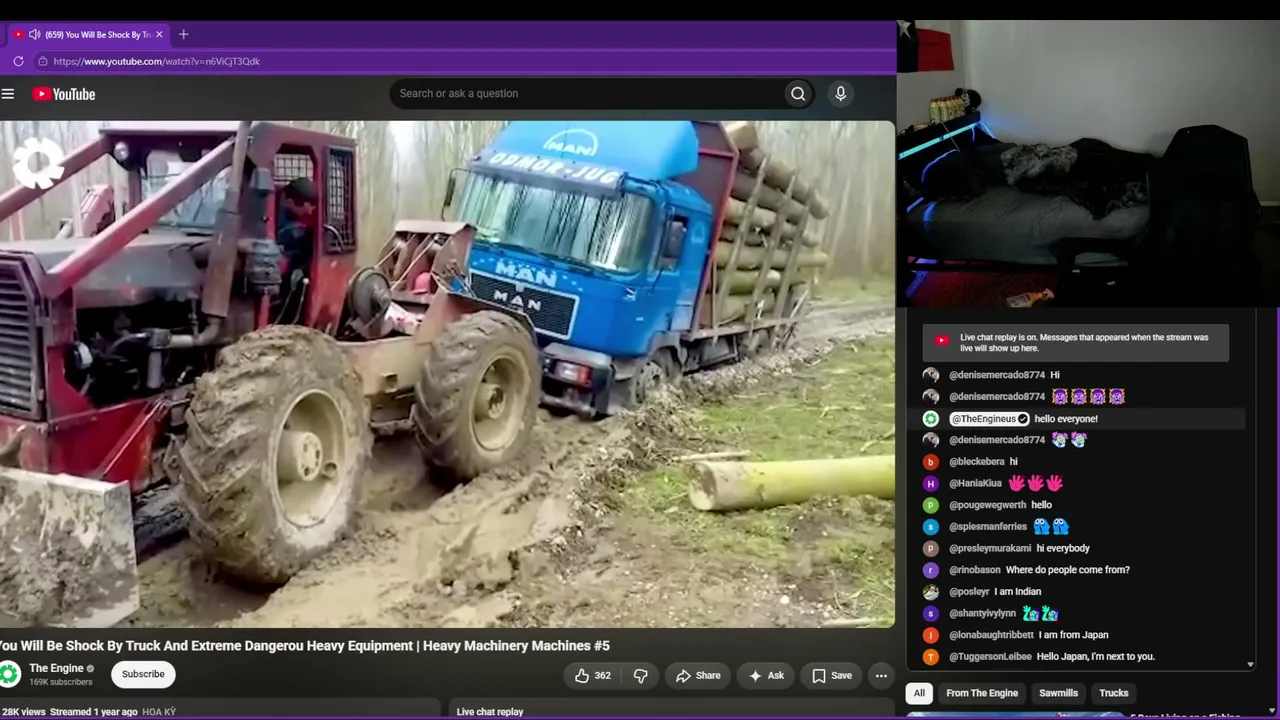1280x720 pixels.
Task: Click the purple avatar of @HaniaKiua
Action: 931,484
